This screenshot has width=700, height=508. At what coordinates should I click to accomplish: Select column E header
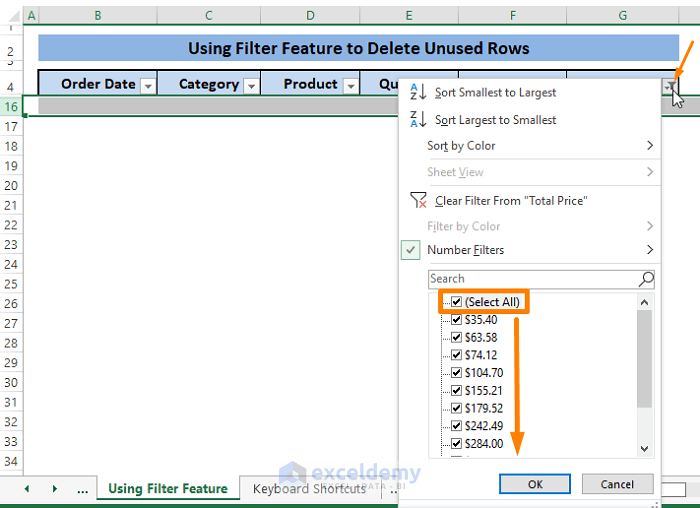409,16
